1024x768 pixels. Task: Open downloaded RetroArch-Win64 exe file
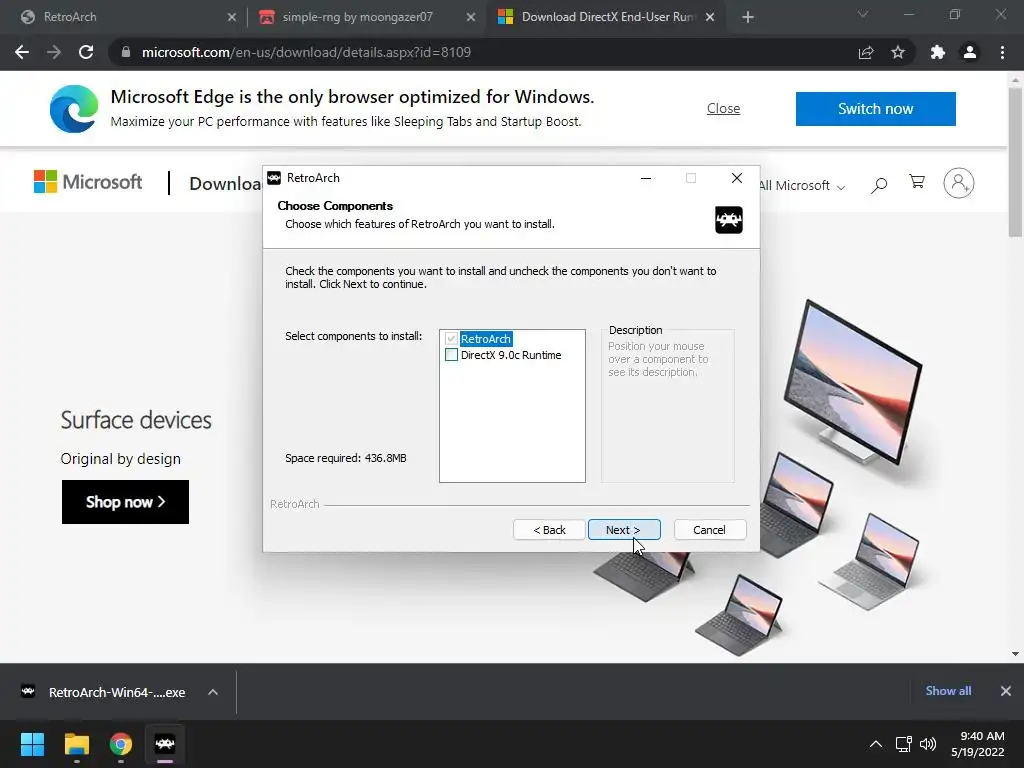pyautogui.click(x=104, y=692)
